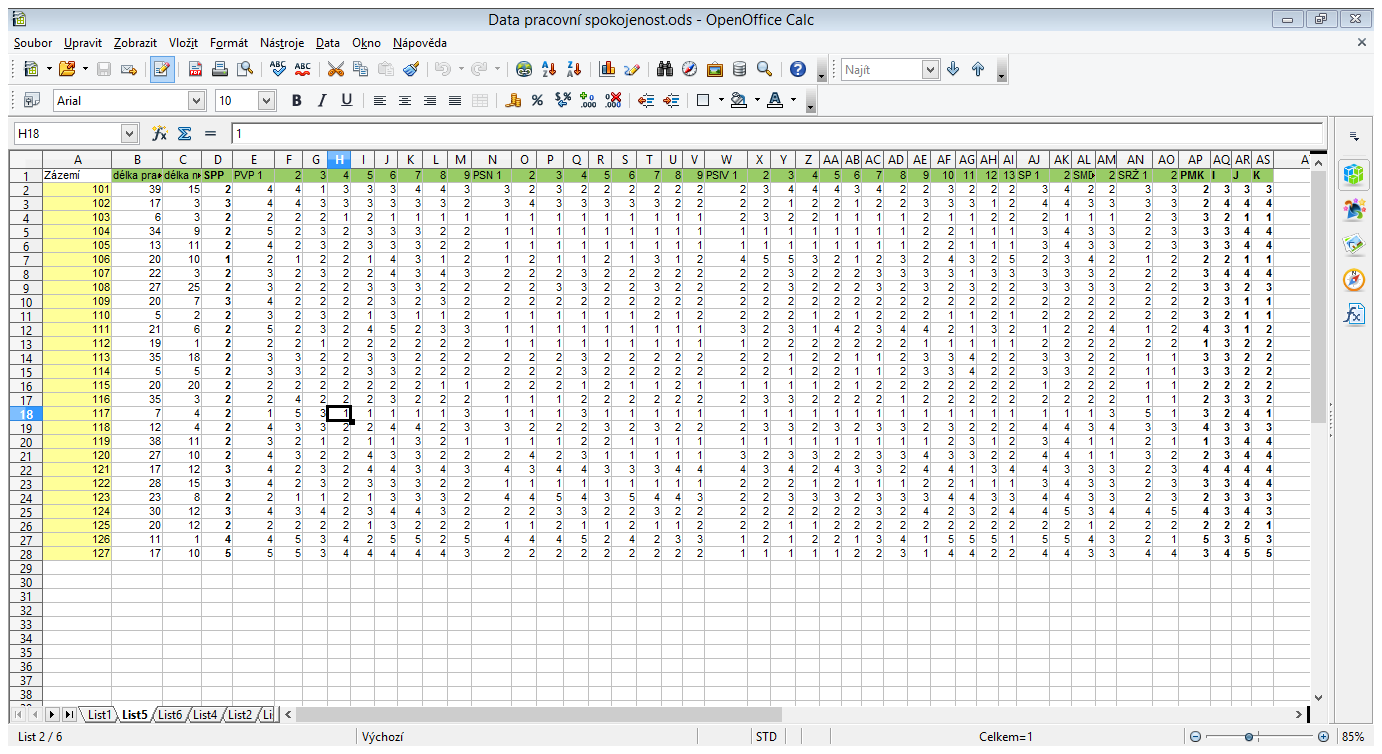Send document as e-mail icon

[128, 69]
